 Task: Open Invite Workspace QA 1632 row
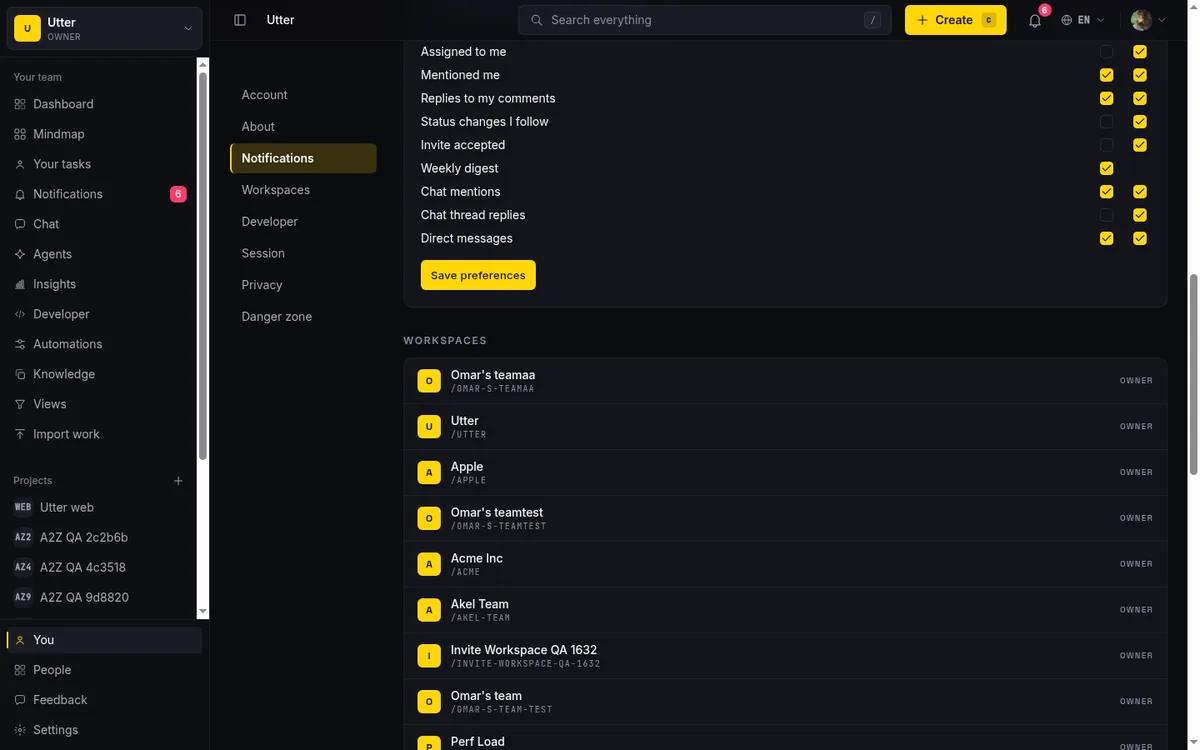coord(785,656)
